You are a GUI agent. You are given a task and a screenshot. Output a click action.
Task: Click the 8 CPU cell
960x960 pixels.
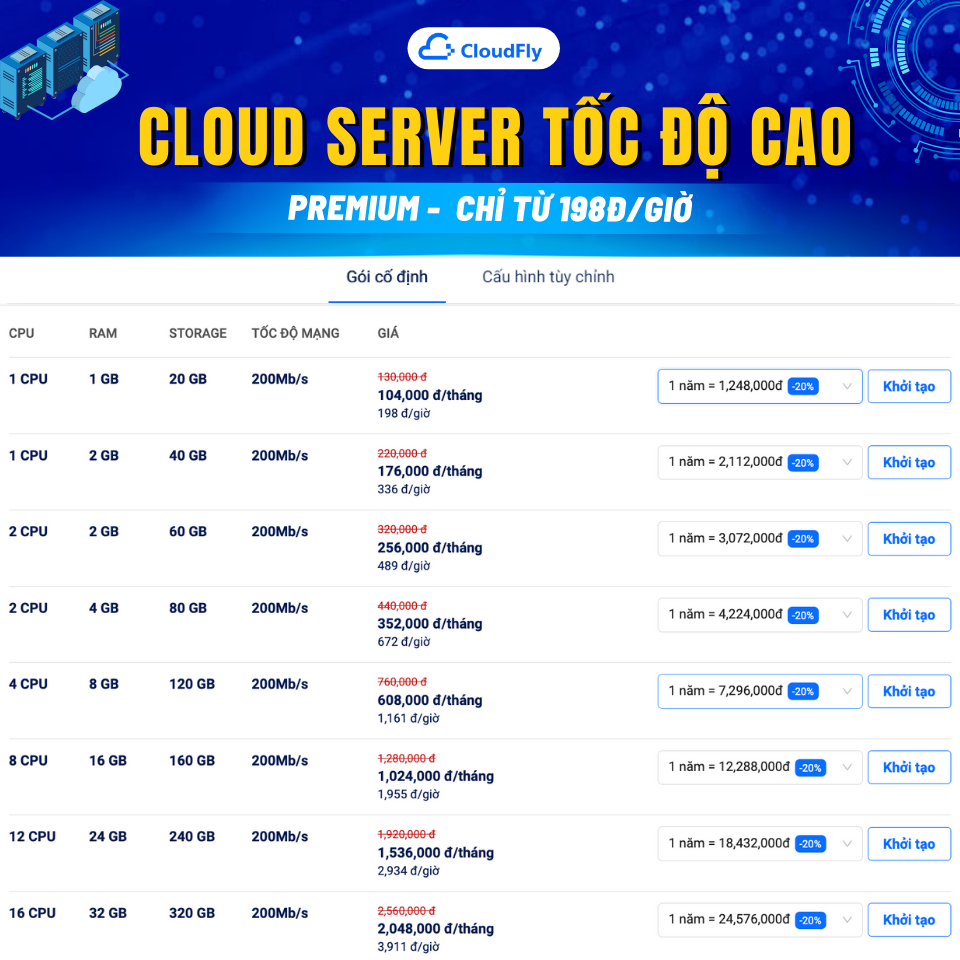click(x=28, y=760)
